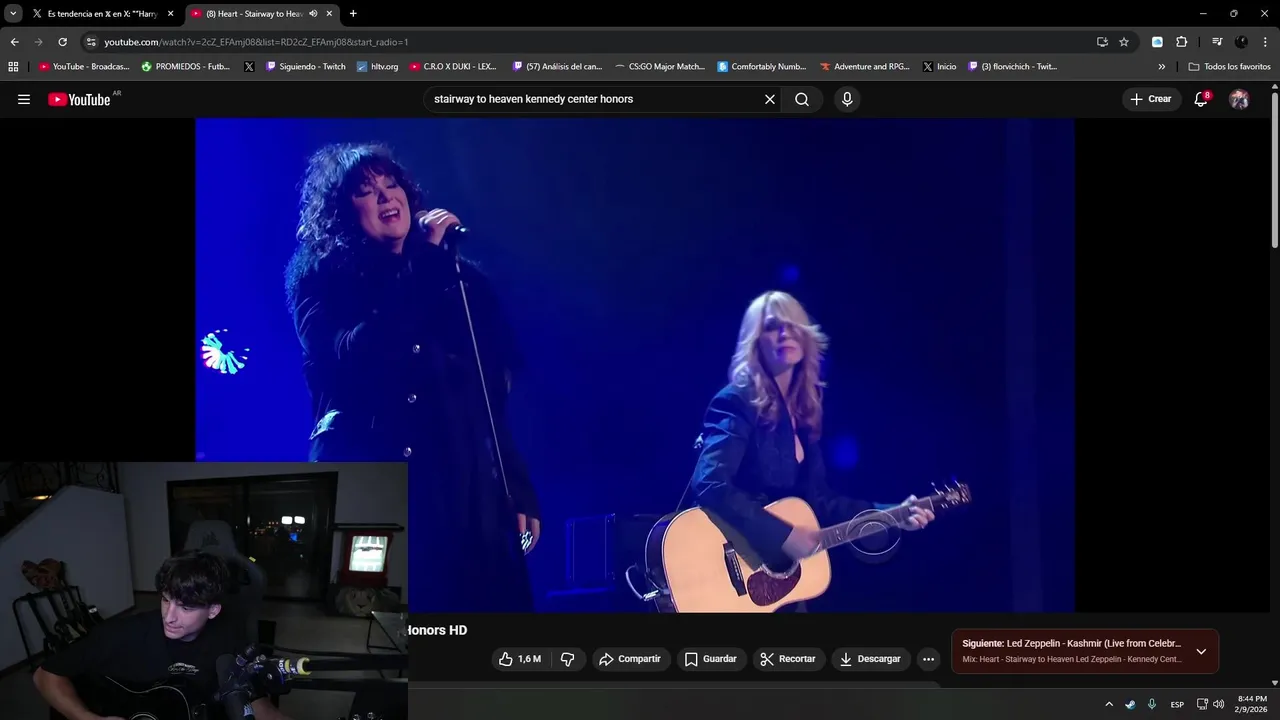Open the three-dot more actions menu

click(928, 659)
